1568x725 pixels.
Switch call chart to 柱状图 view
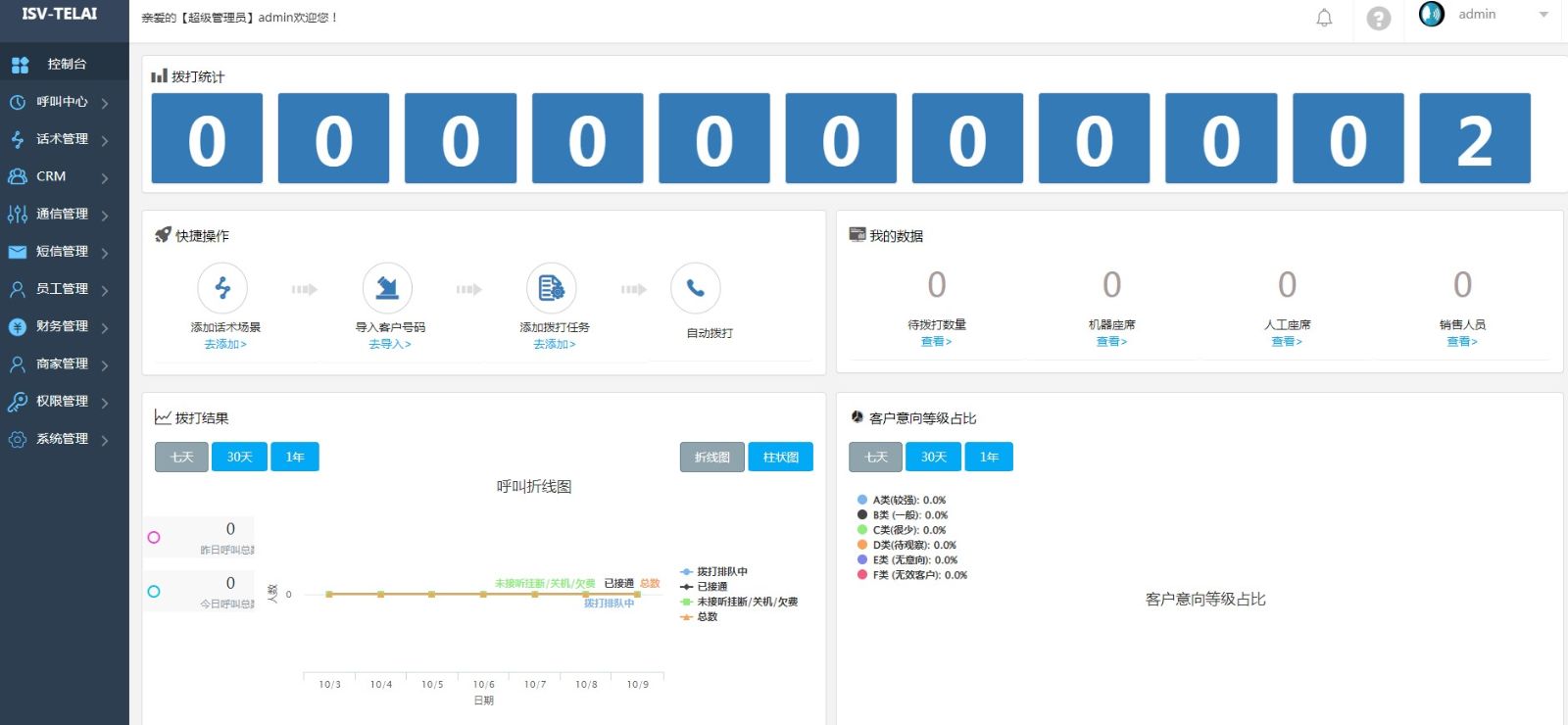coord(780,458)
